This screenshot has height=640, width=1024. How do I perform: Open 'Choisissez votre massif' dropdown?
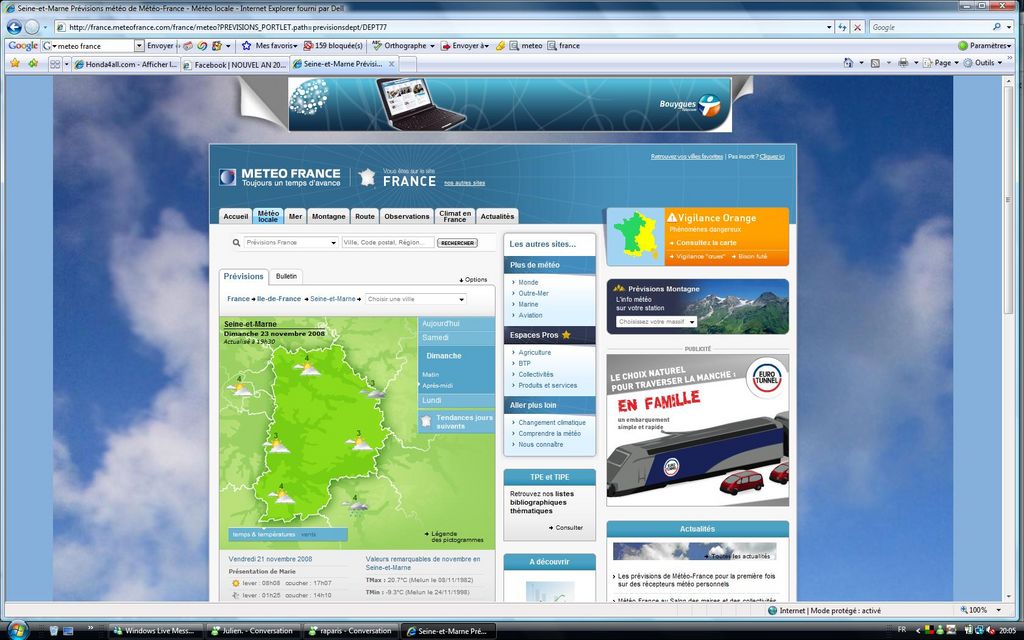pos(656,322)
